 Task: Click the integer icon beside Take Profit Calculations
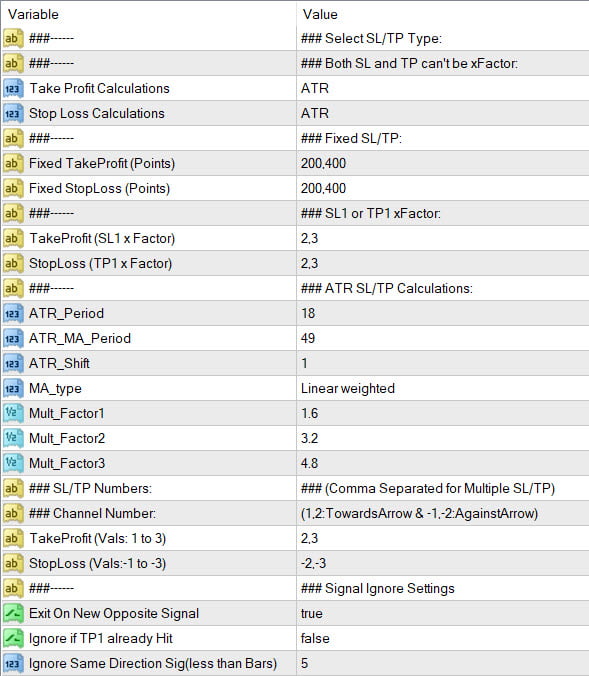pos(13,88)
